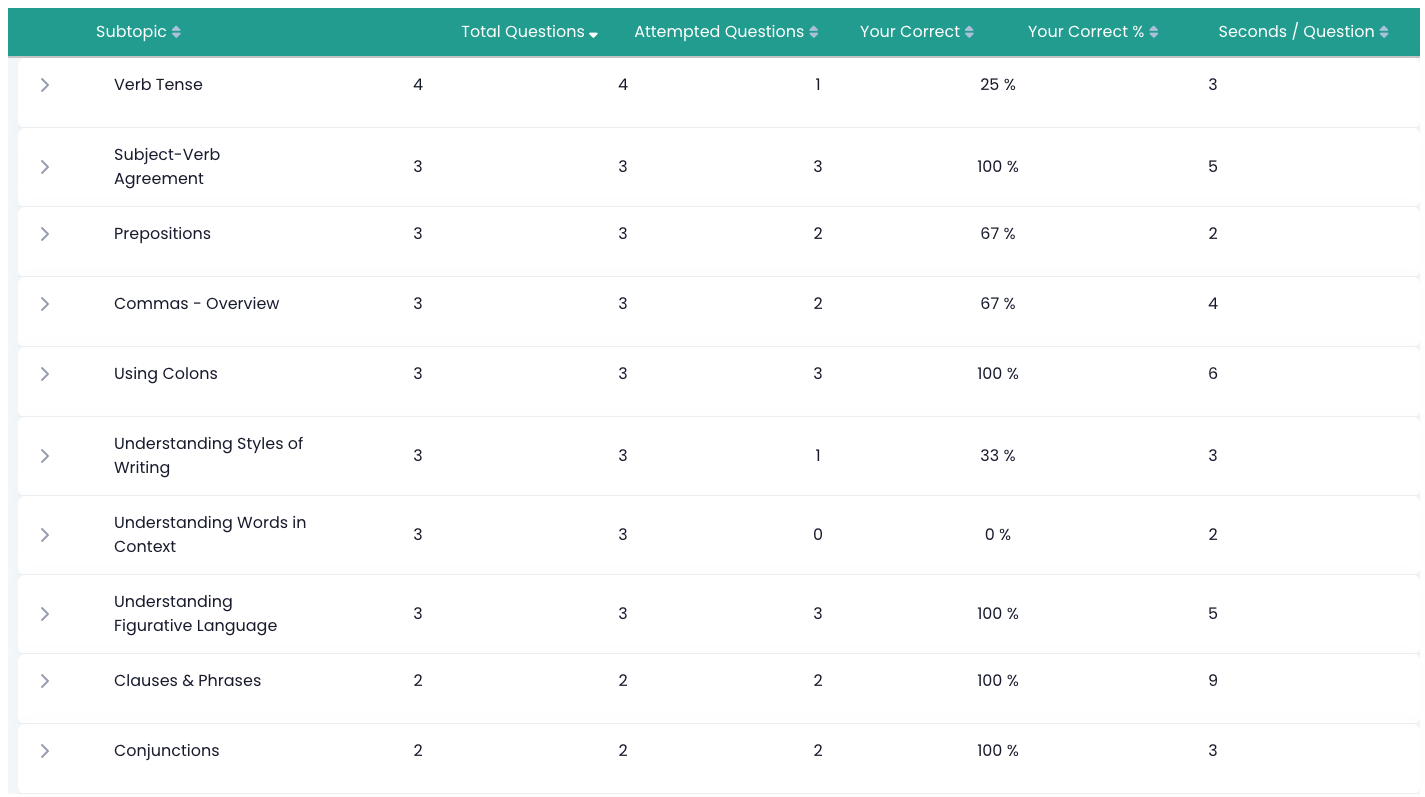
Task: Click sort icon next to Your Correct
Action: click(969, 32)
